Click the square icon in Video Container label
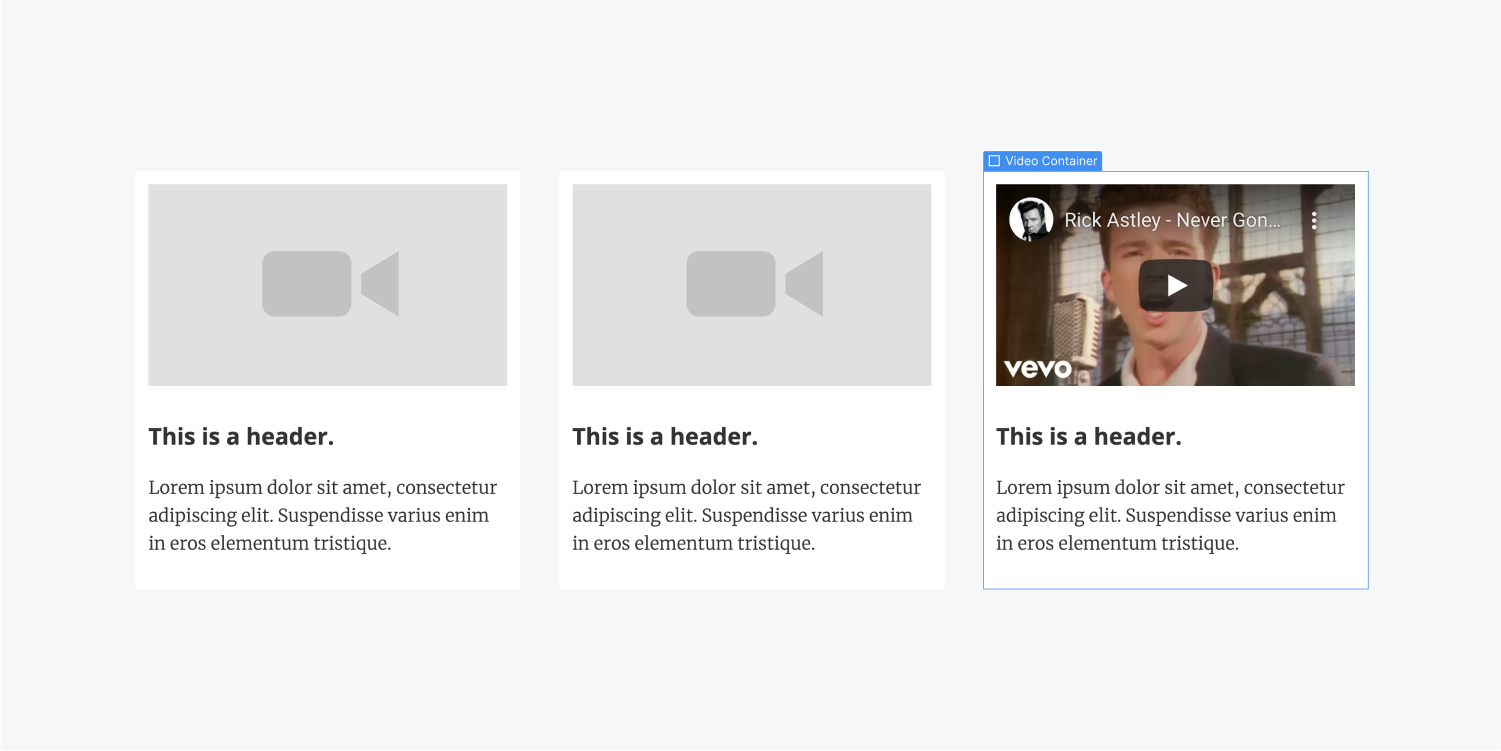 [x=994, y=161]
